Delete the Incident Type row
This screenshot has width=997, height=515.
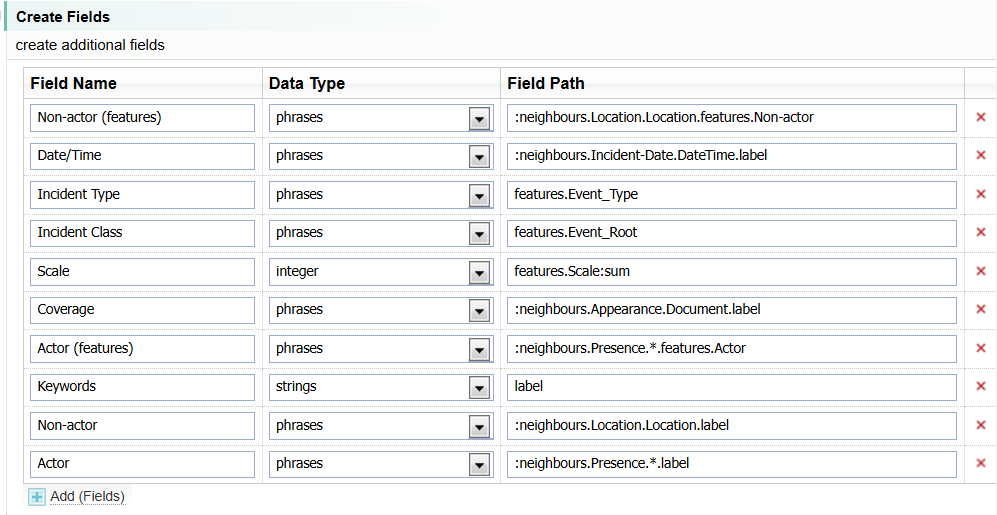point(980,195)
